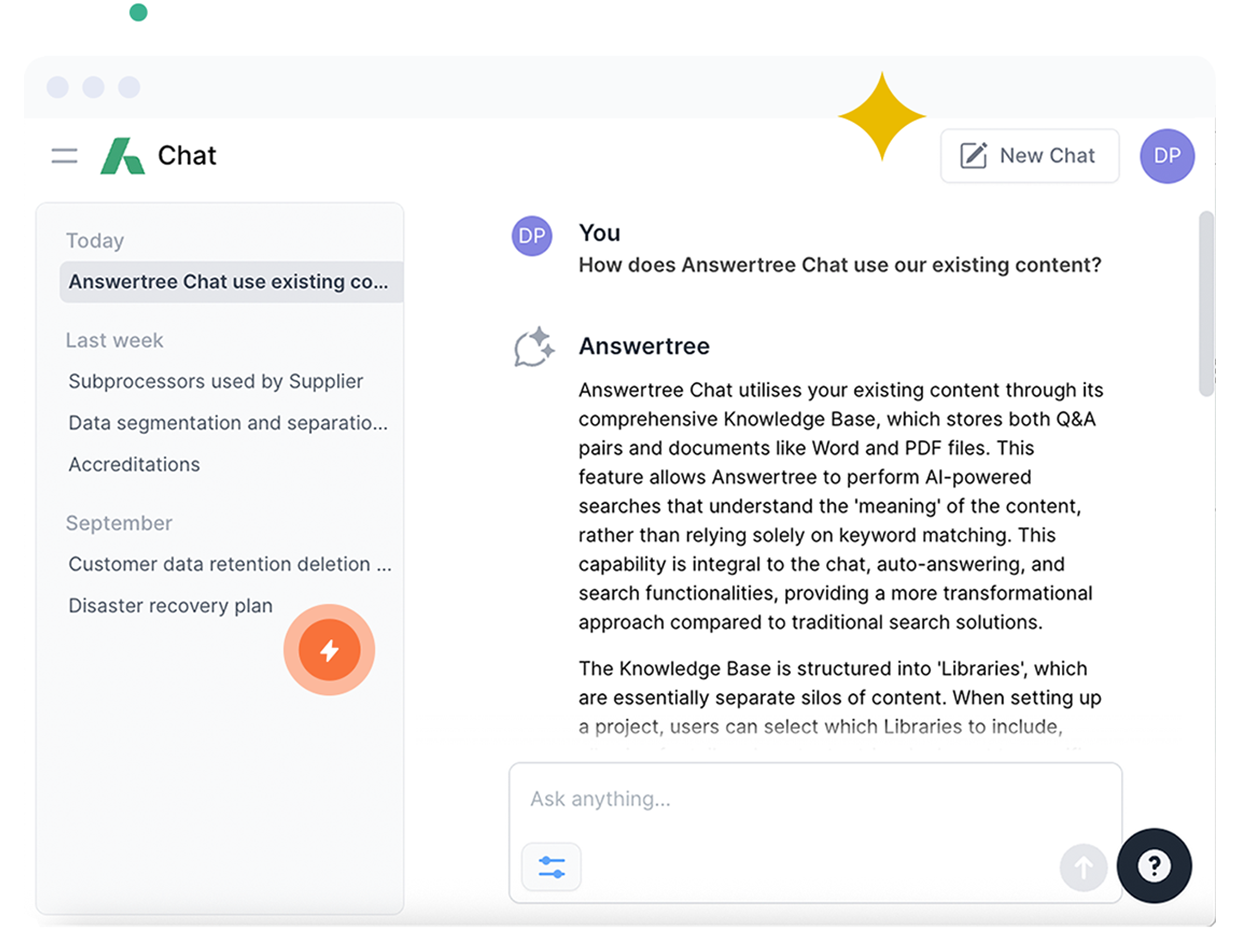This screenshot has width=1240, height=930.
Task: Start a New Chat
Action: point(1029,156)
